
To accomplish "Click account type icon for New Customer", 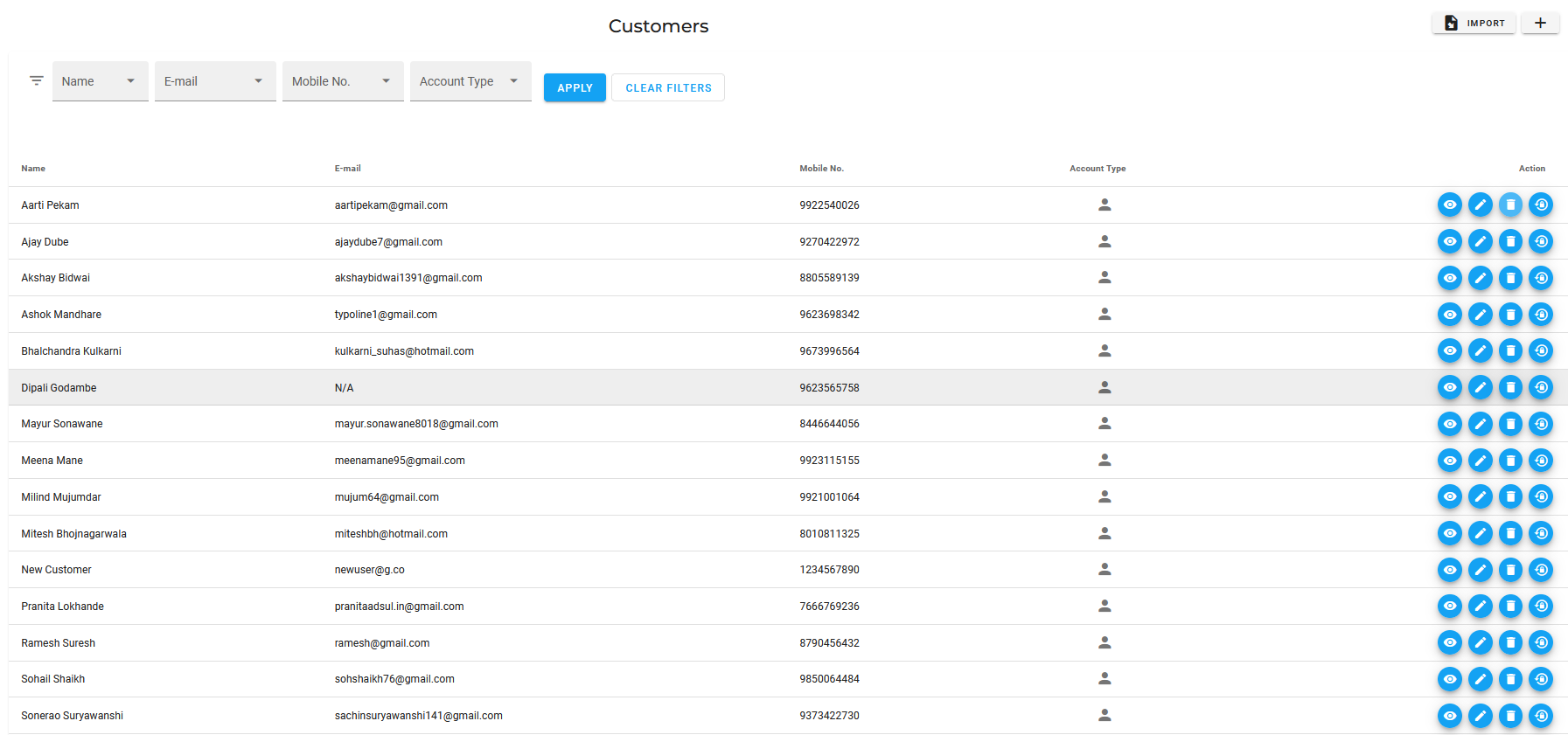I will coord(1105,569).
